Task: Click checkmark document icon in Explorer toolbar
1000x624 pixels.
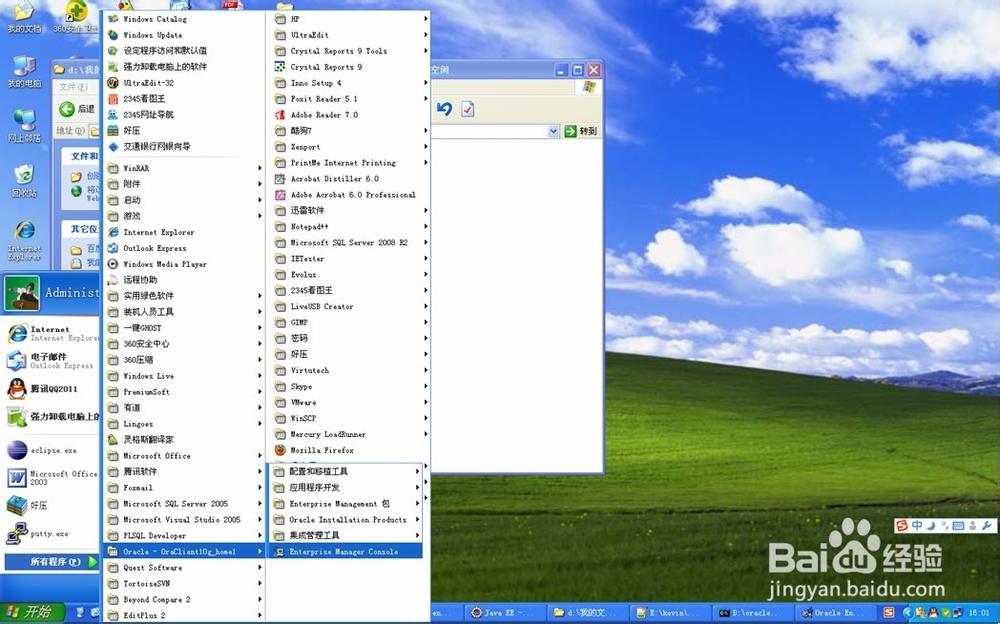Action: [467, 109]
